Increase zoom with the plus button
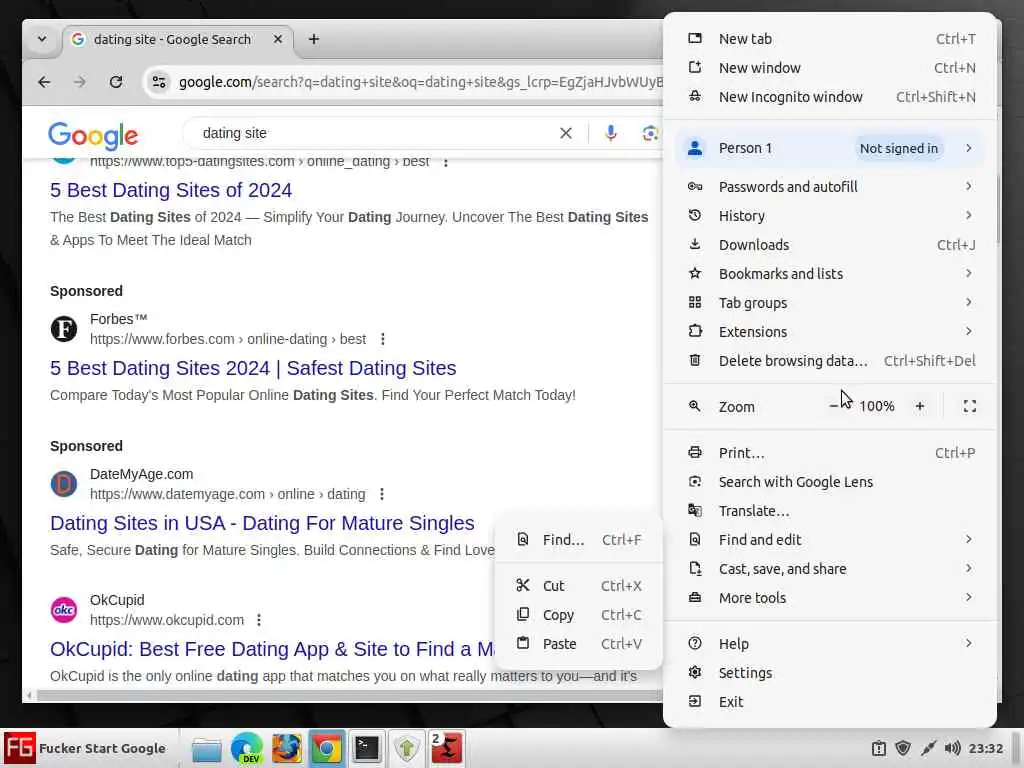This screenshot has width=1024, height=768. [920, 406]
